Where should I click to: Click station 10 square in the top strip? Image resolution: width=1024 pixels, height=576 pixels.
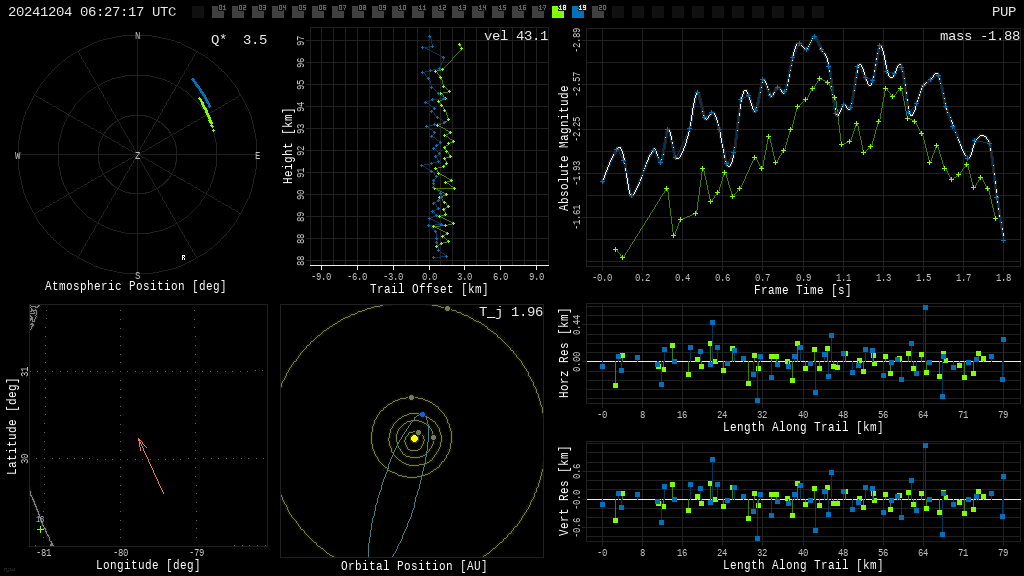(x=398, y=12)
